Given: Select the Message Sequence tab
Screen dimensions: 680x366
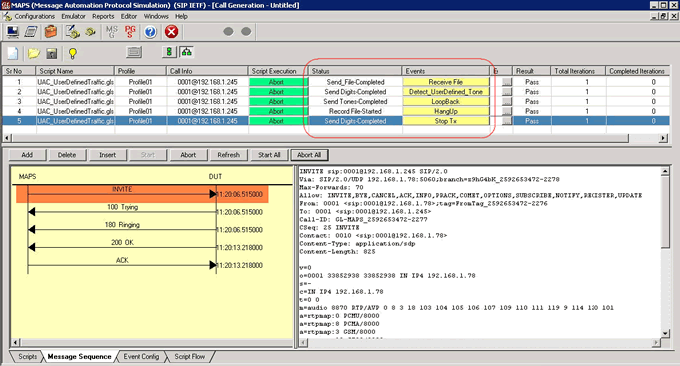Looking at the screenshot, I should (79, 356).
